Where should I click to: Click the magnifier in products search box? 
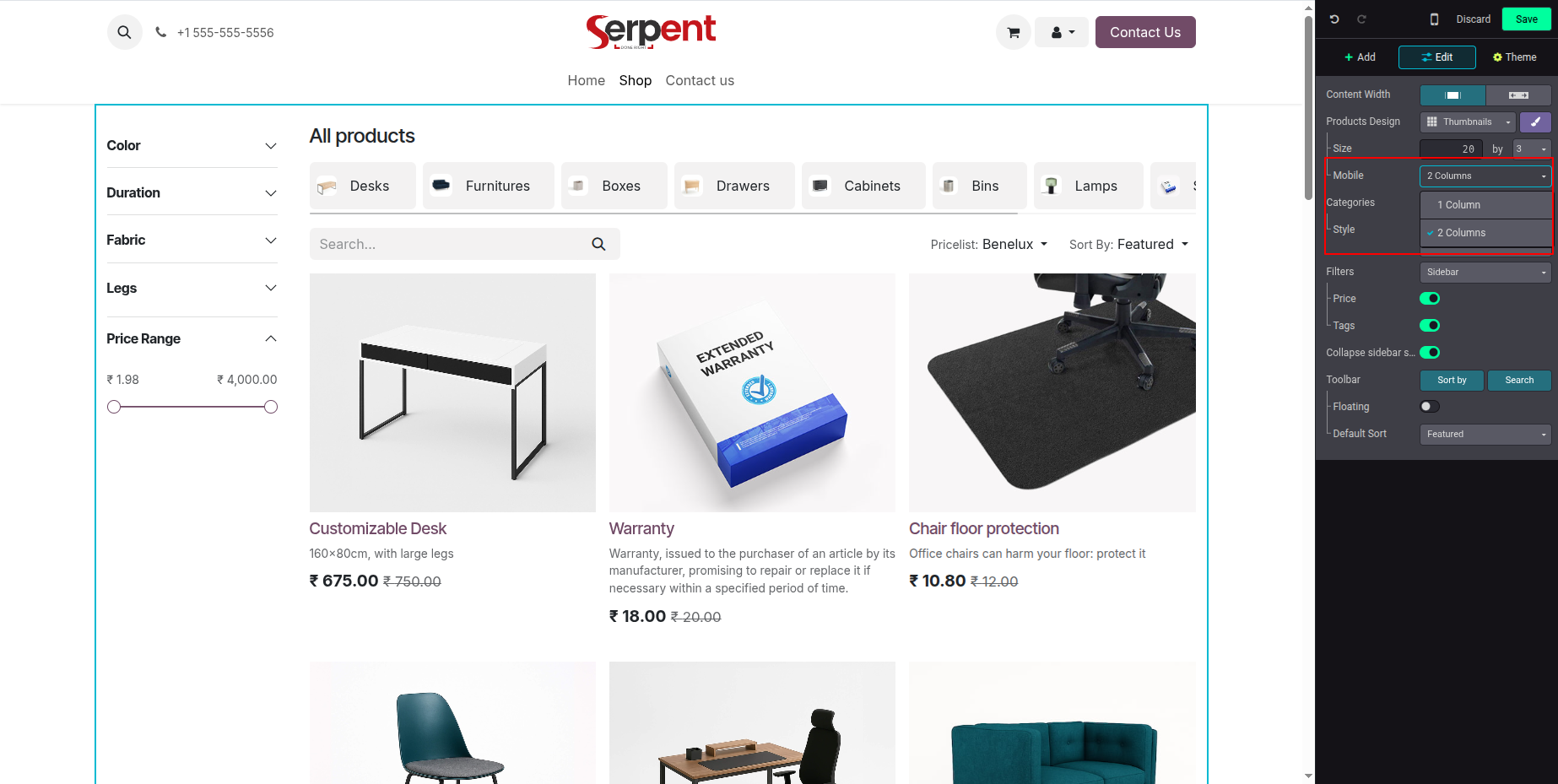point(598,244)
